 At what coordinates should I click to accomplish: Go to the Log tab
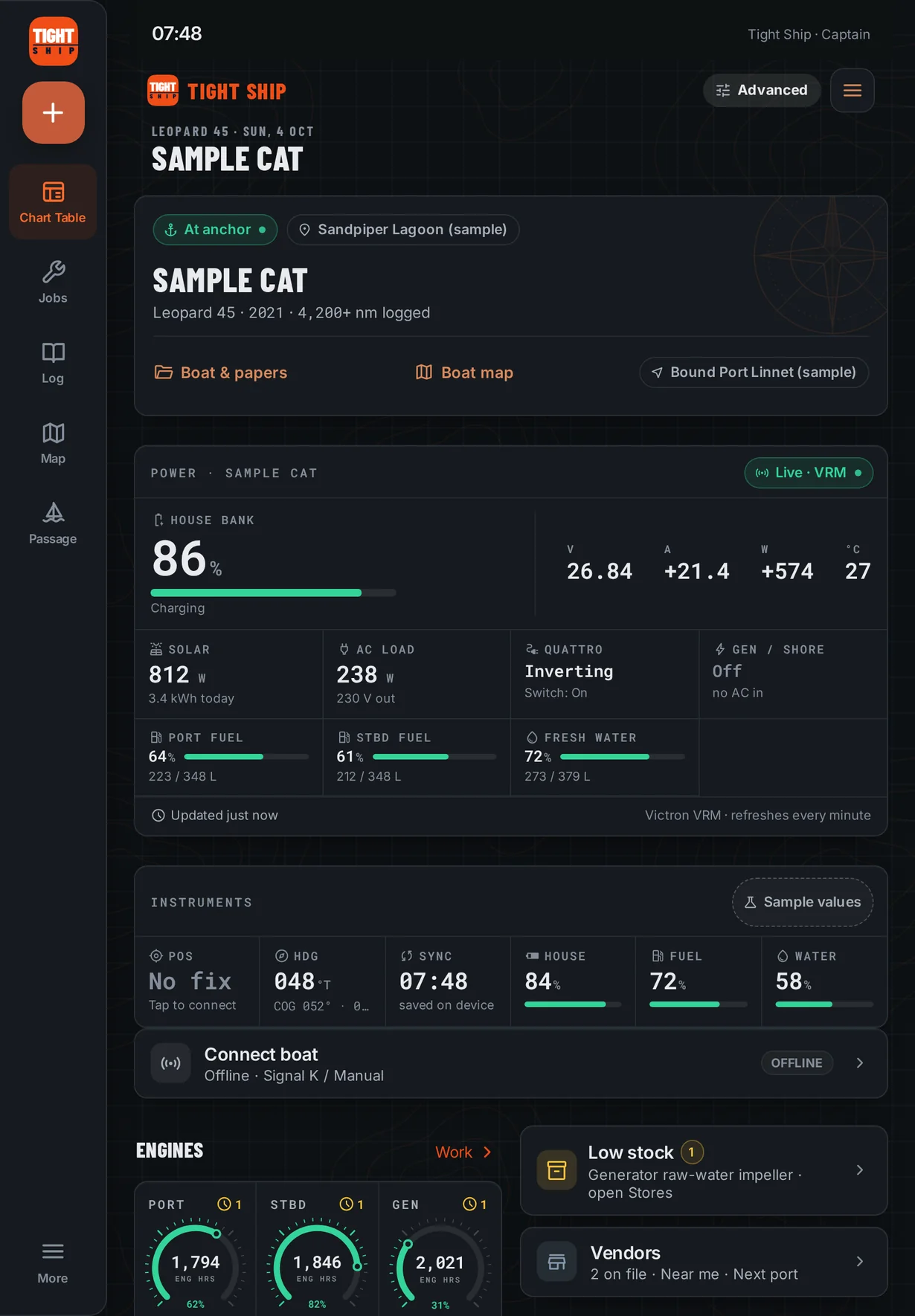(x=53, y=363)
